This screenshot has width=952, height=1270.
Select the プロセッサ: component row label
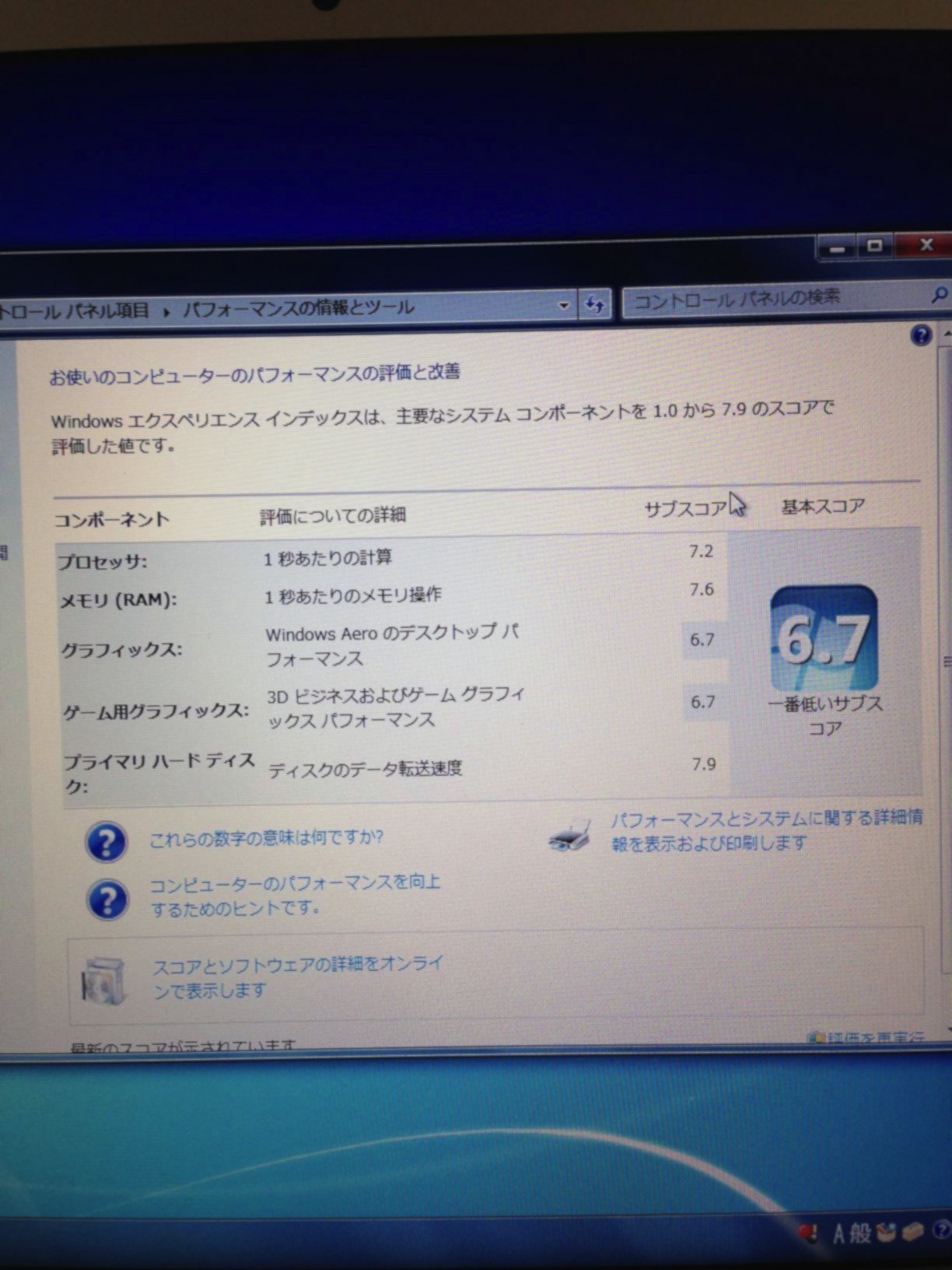click(x=103, y=562)
